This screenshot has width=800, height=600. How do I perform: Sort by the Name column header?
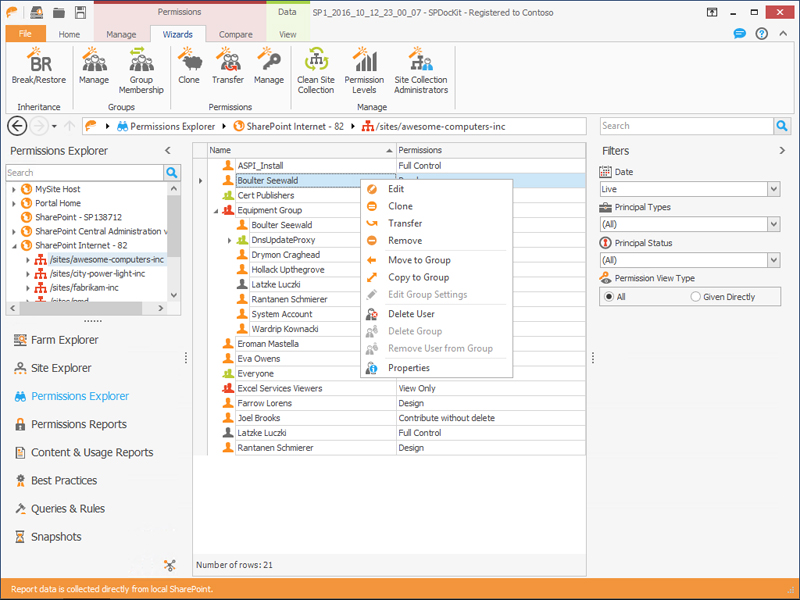click(302, 150)
